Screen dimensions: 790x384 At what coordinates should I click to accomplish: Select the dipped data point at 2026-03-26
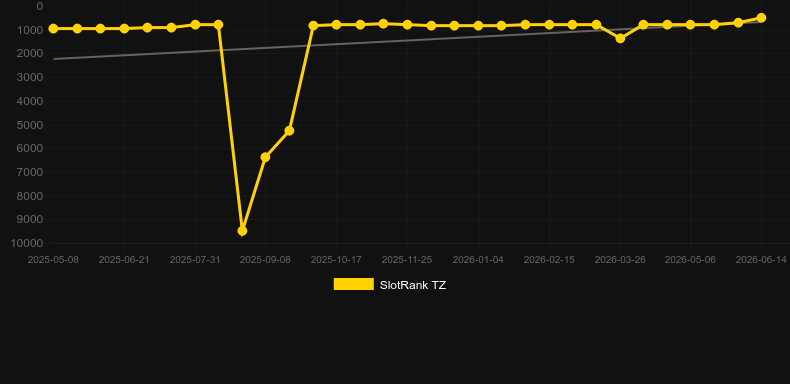pos(620,38)
